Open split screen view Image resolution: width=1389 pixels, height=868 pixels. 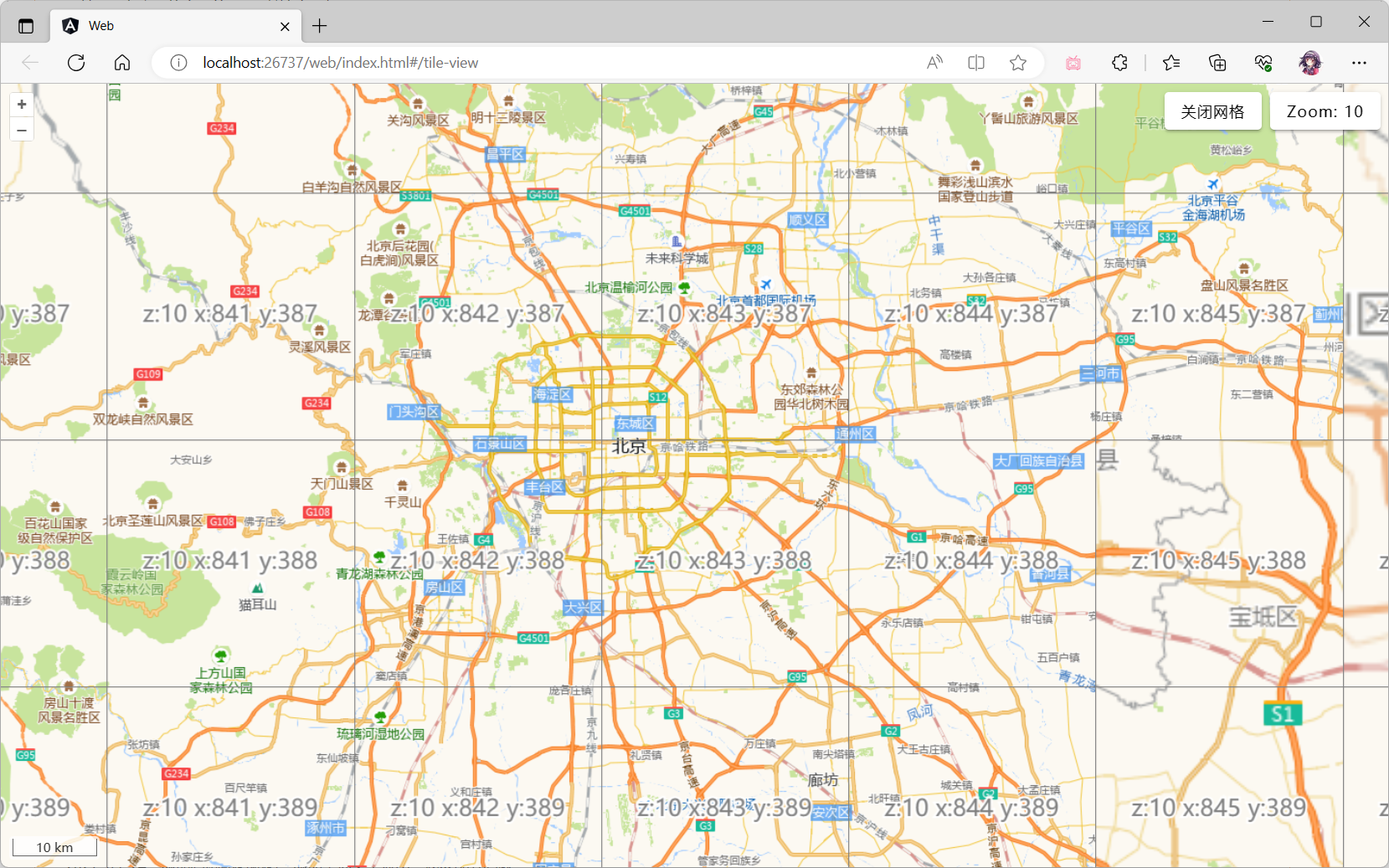coord(976,63)
